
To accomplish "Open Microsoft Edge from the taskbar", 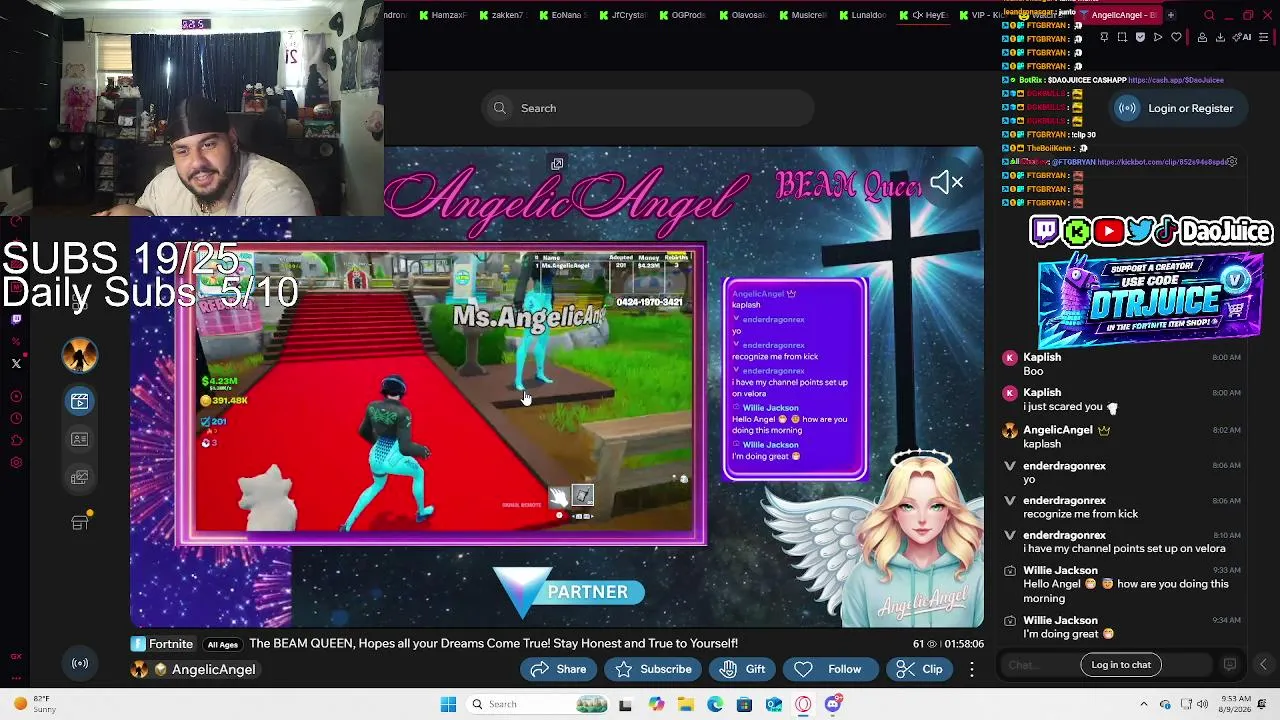I will (x=715, y=704).
